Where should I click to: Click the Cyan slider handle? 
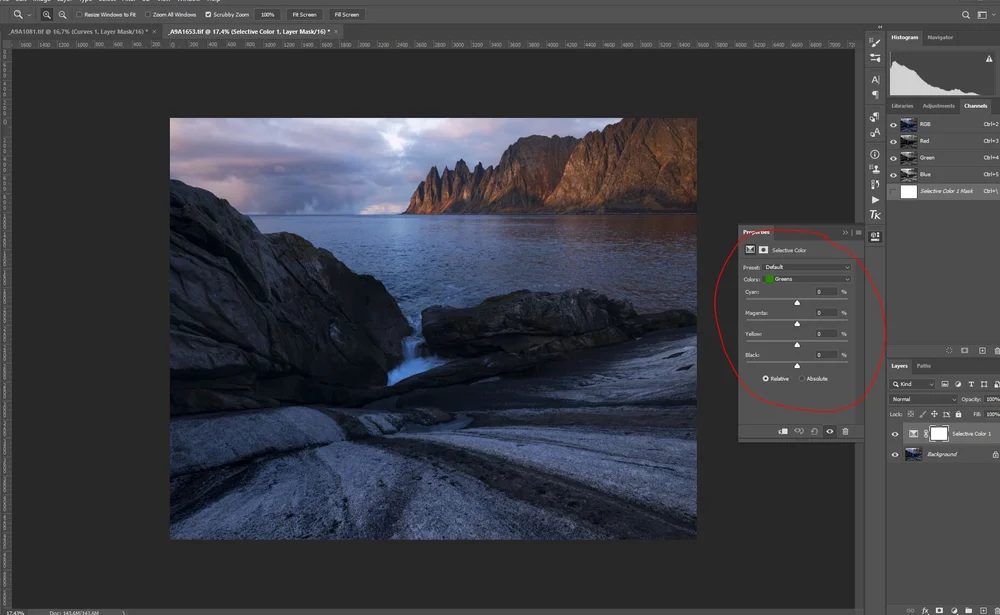(x=797, y=302)
